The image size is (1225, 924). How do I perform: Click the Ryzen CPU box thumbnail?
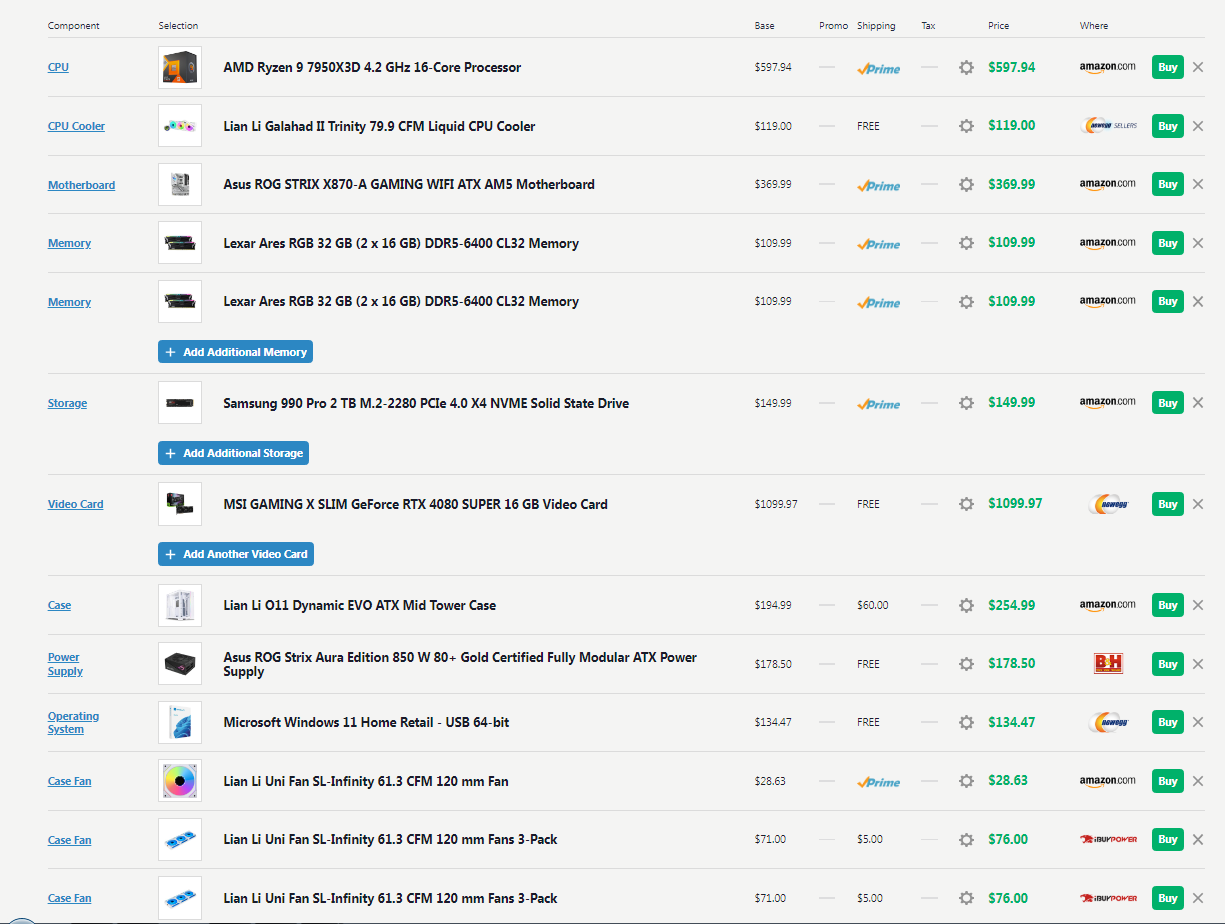click(x=180, y=67)
